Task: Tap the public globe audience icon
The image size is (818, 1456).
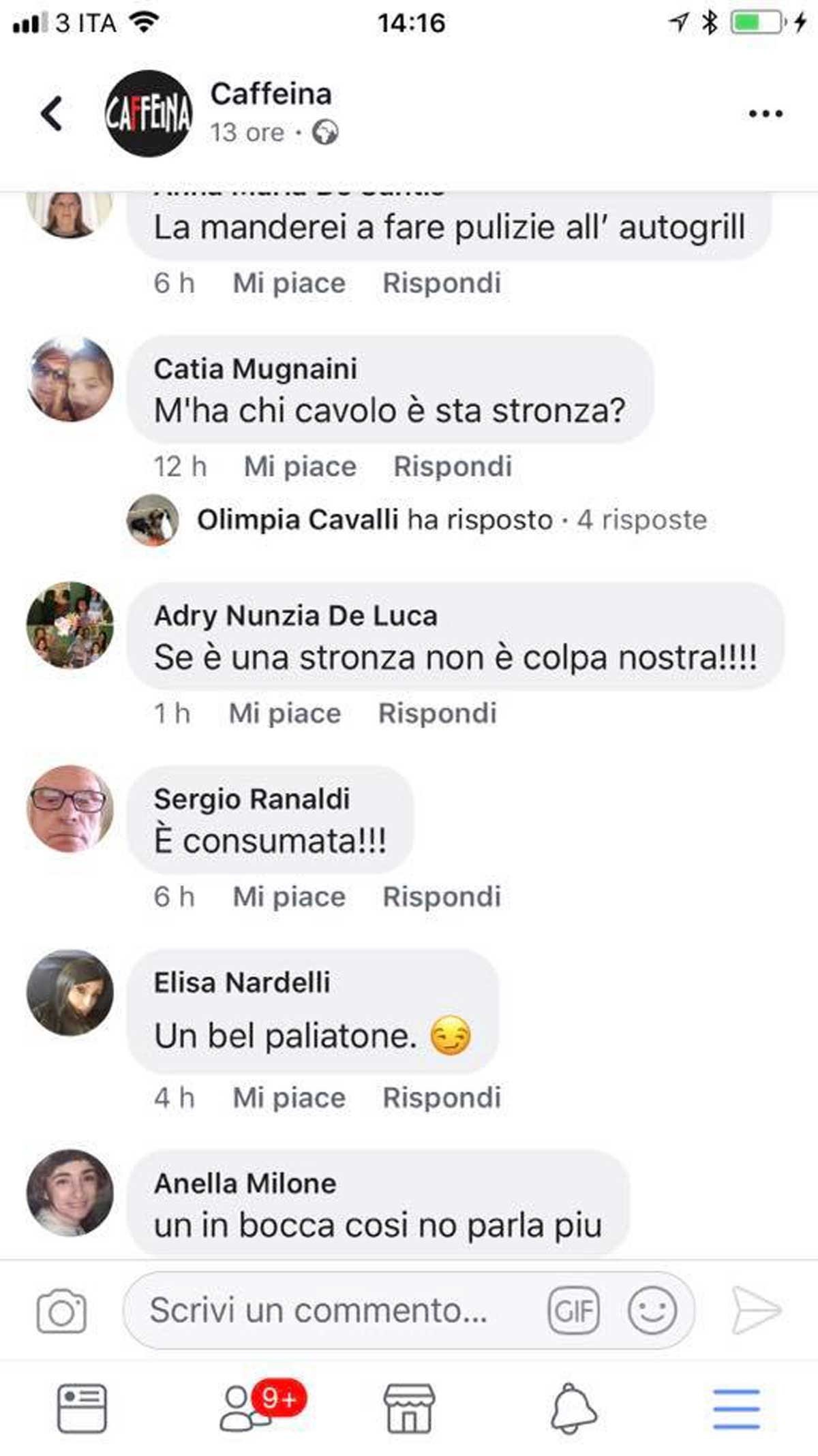Action: pos(325,132)
